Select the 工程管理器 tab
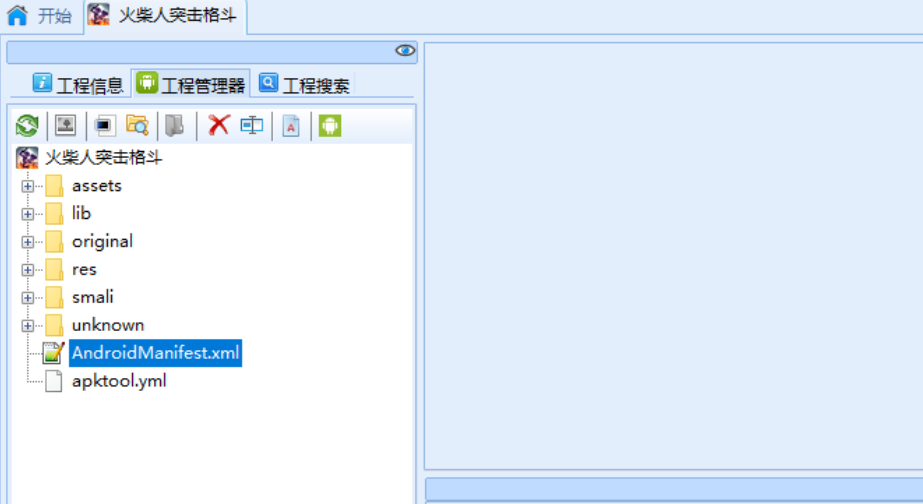The image size is (923, 504). point(191,85)
